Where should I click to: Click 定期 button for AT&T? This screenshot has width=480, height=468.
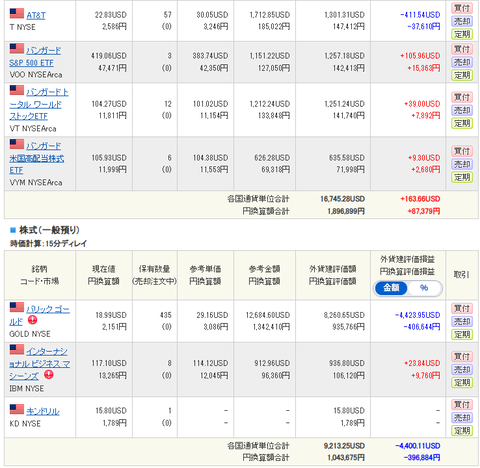462,34
